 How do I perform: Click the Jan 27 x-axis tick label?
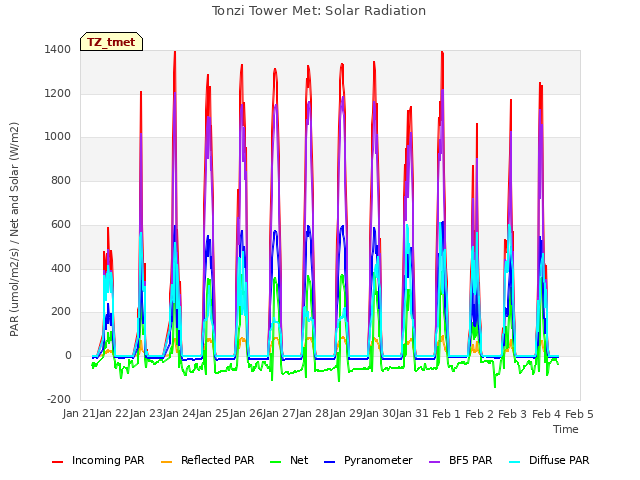pos(279,413)
